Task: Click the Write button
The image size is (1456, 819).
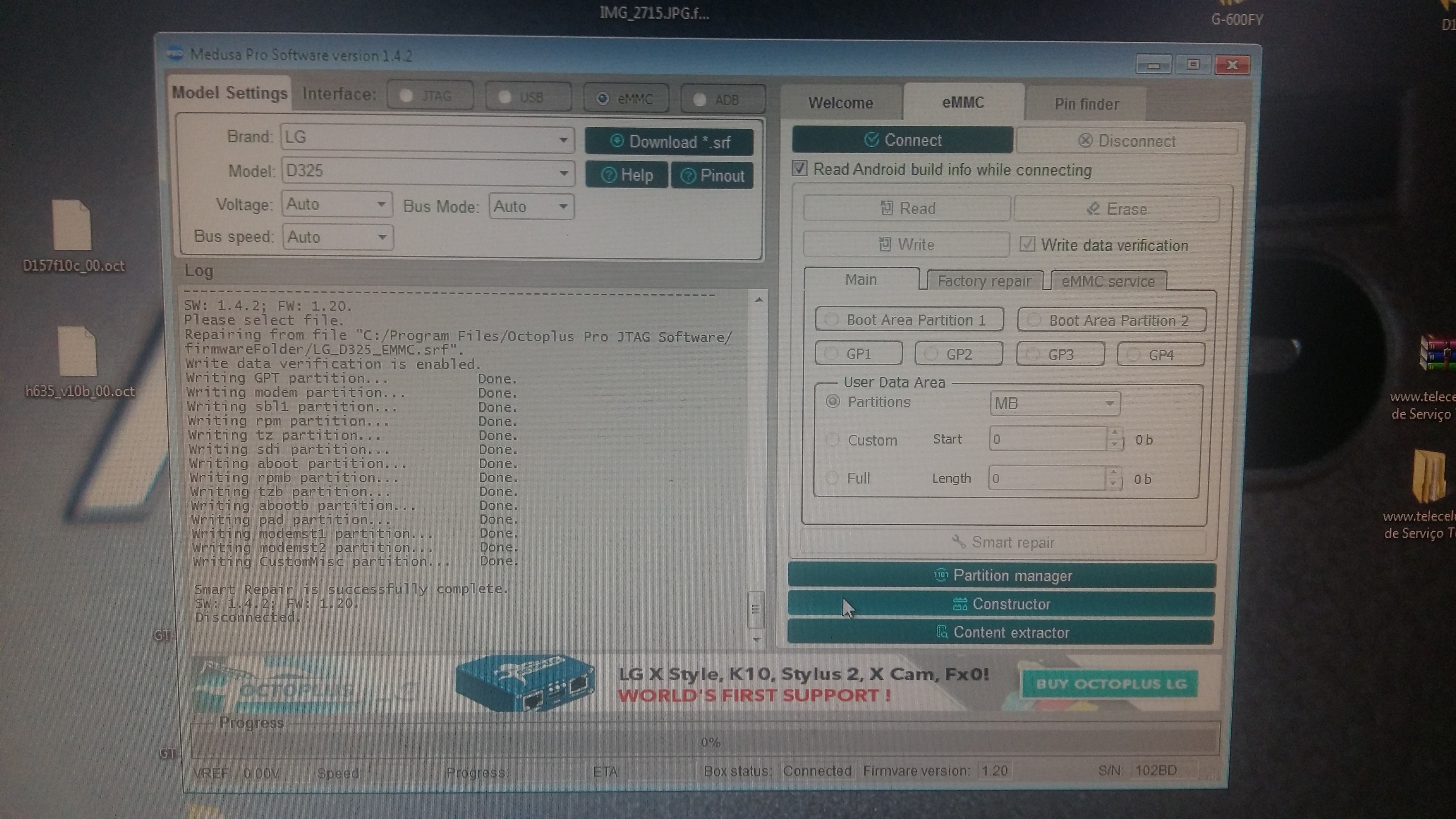Action: (x=906, y=244)
